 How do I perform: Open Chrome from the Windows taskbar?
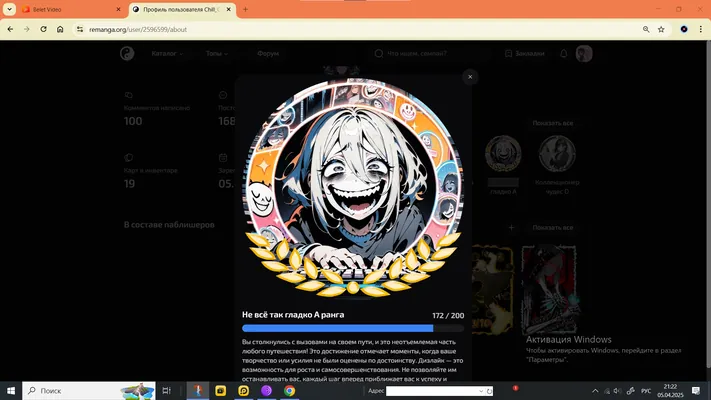(x=289, y=390)
